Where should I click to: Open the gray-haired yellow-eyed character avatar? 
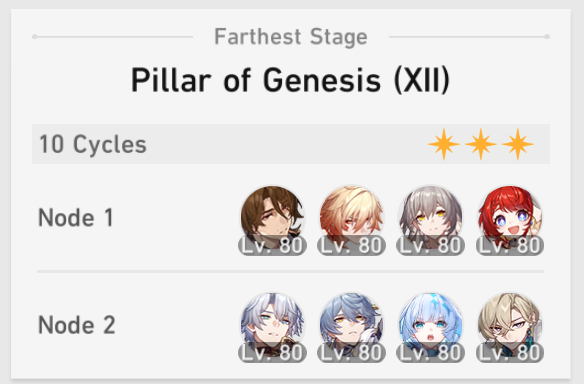431,218
